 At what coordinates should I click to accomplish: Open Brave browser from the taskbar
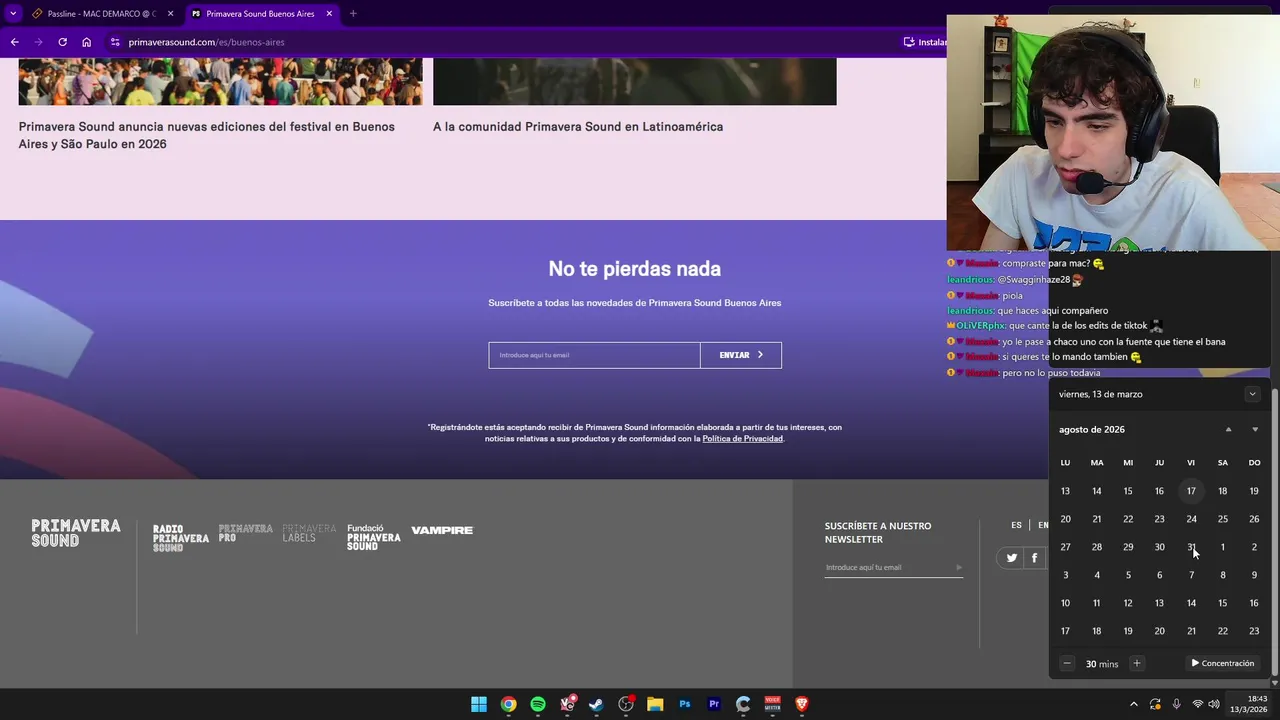(x=801, y=704)
